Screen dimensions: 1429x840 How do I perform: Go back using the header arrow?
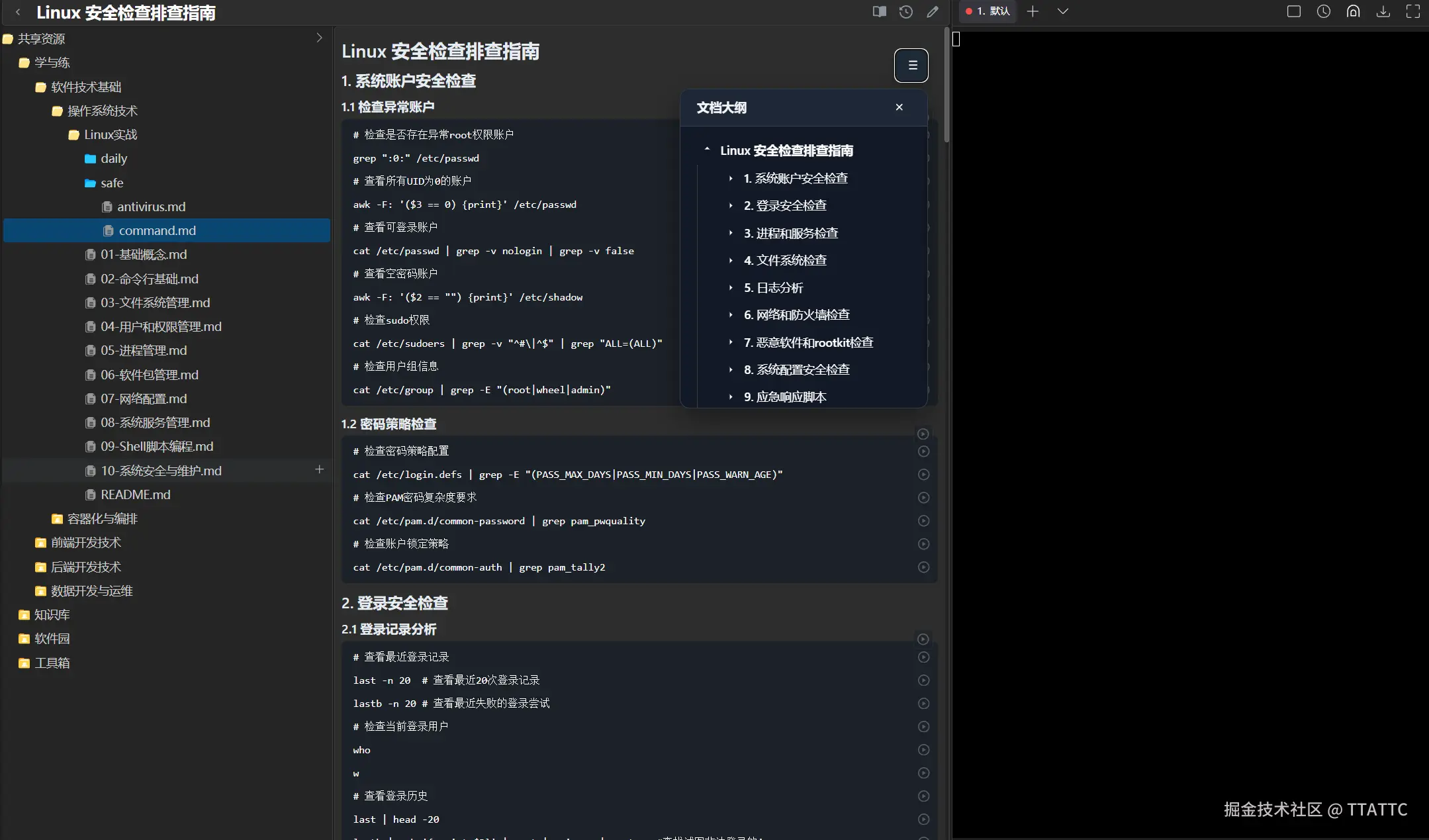[18, 12]
